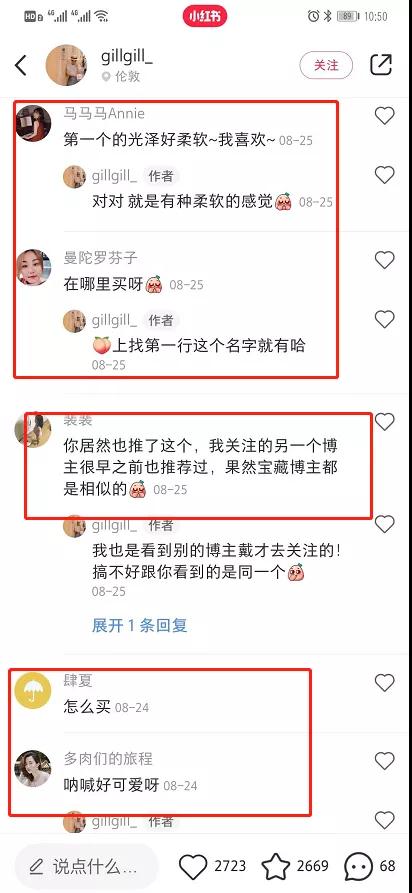Screen dimensions: 412x893
Task: Like 马马马Annie's comment with the heart
Action: pos(385,116)
